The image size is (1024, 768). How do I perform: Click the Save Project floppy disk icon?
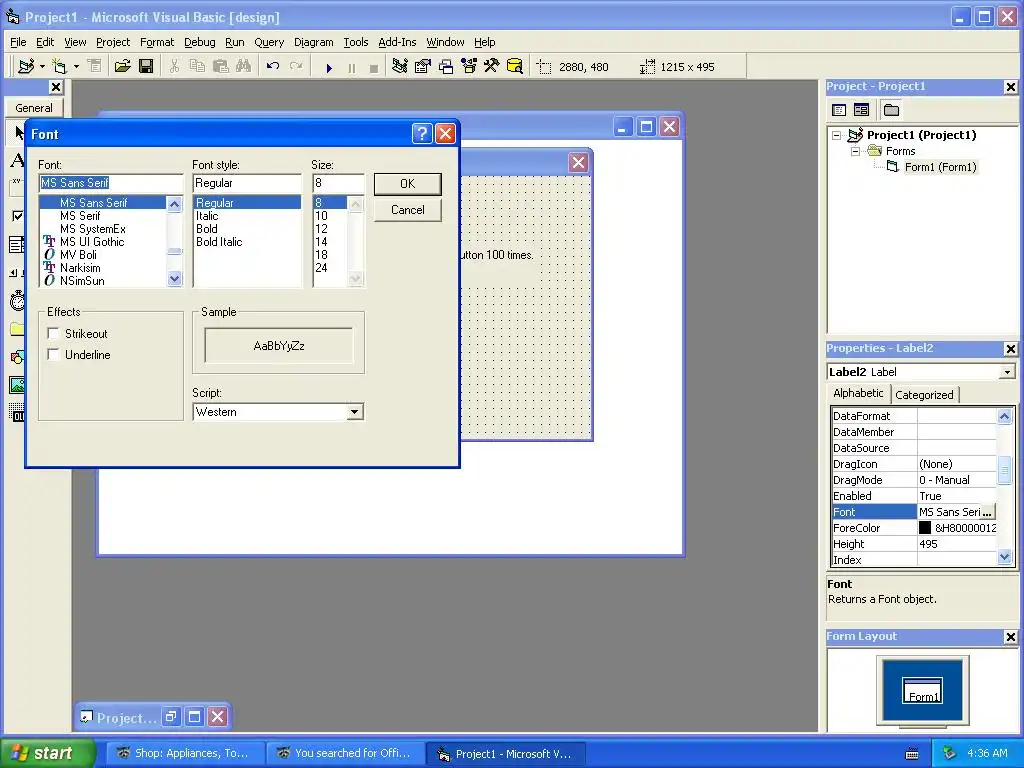coord(146,67)
